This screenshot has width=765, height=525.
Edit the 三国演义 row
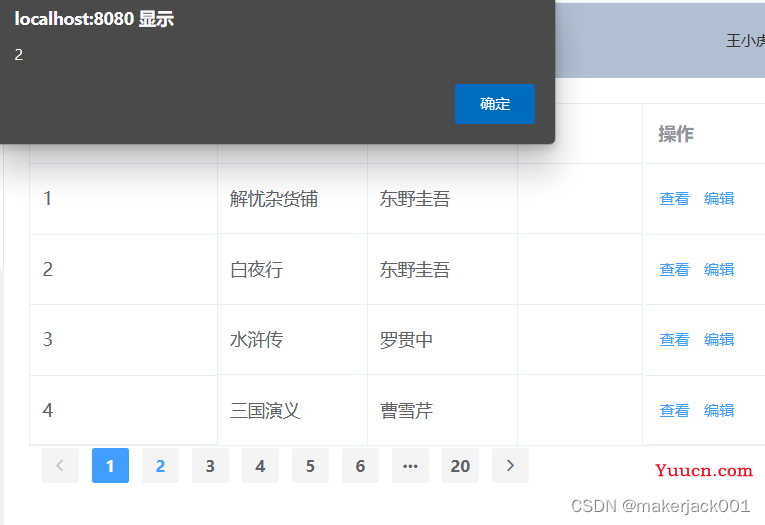click(x=719, y=410)
